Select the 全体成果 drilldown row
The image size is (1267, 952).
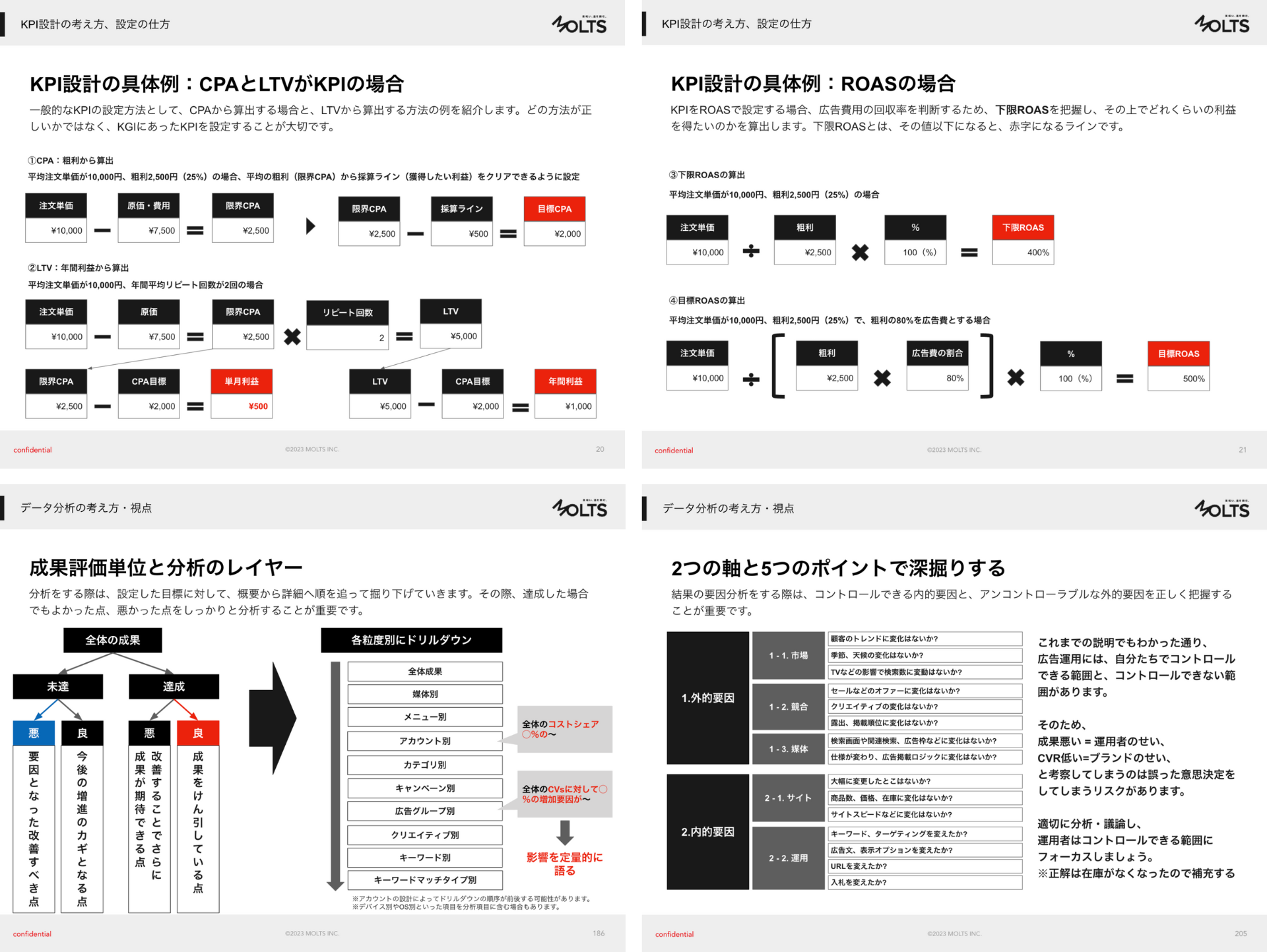click(x=425, y=672)
